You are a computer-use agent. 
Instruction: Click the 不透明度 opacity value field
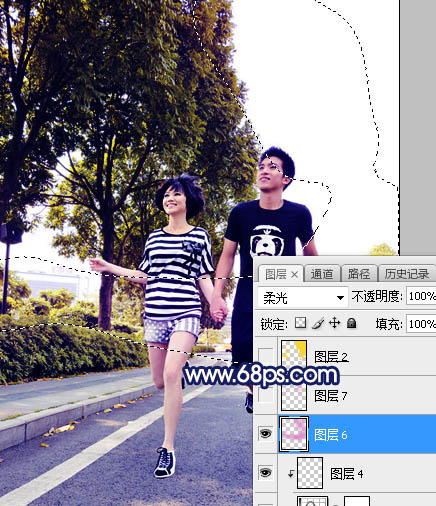[421, 296]
